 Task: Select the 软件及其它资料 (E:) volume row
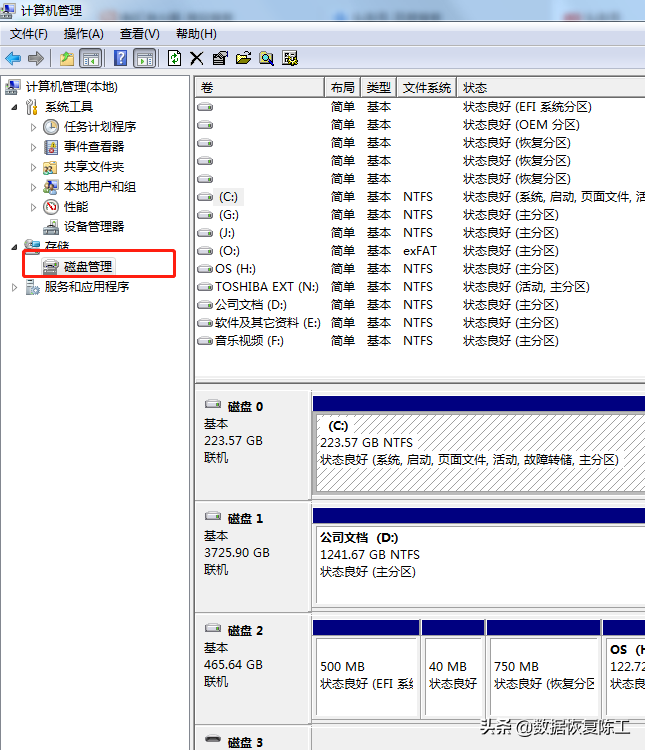click(x=420, y=323)
